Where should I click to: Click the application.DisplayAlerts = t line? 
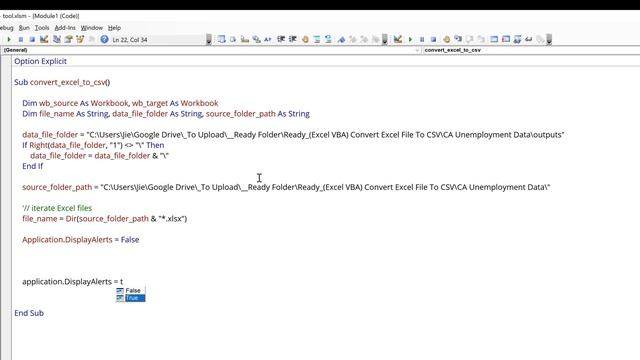(73, 282)
